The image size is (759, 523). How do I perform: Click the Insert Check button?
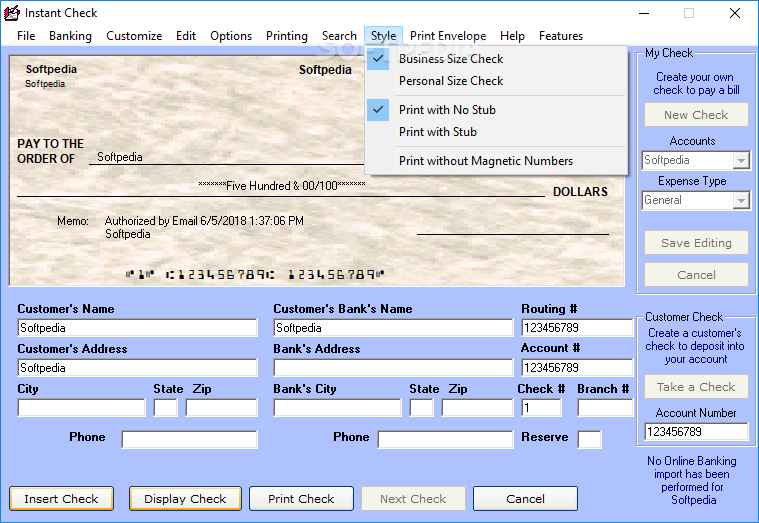(x=61, y=499)
